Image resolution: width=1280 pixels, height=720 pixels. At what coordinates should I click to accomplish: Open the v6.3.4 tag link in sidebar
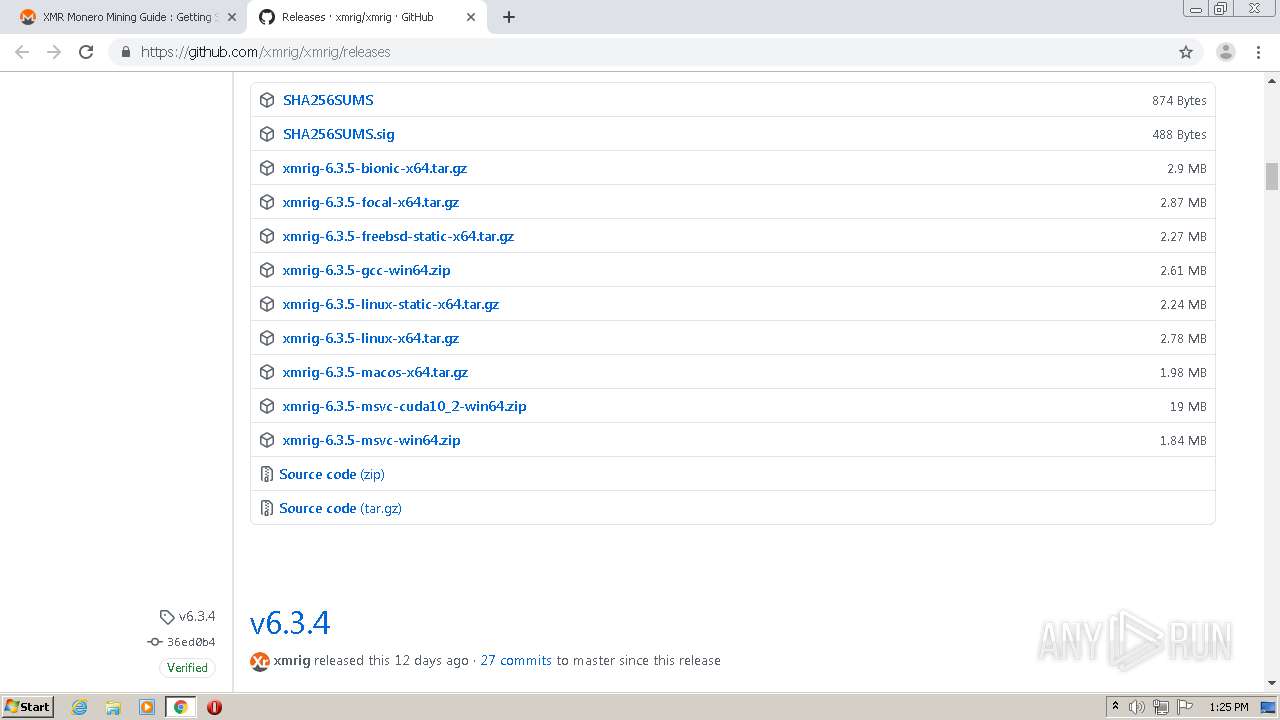tap(197, 617)
